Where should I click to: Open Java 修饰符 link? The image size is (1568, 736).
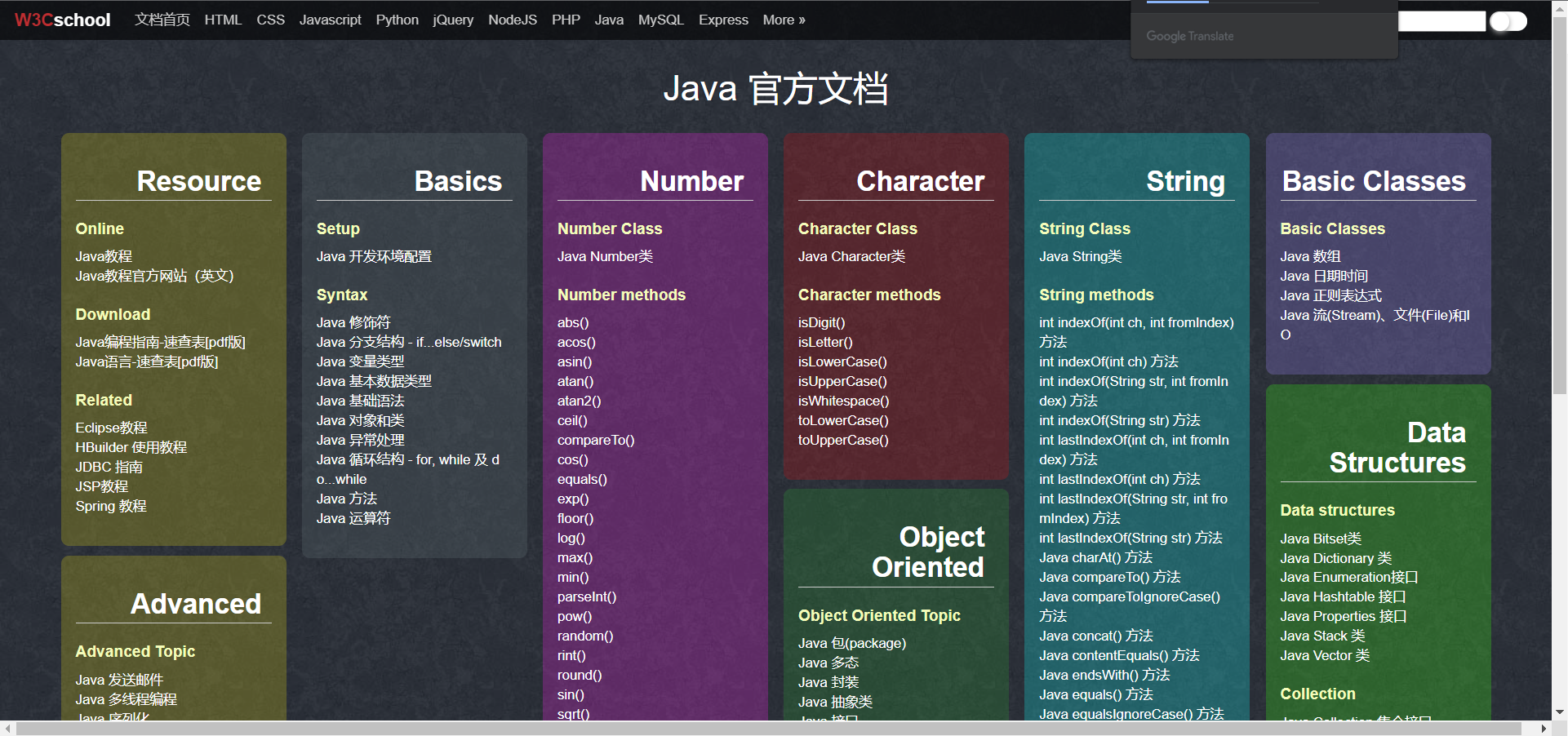coord(353,322)
